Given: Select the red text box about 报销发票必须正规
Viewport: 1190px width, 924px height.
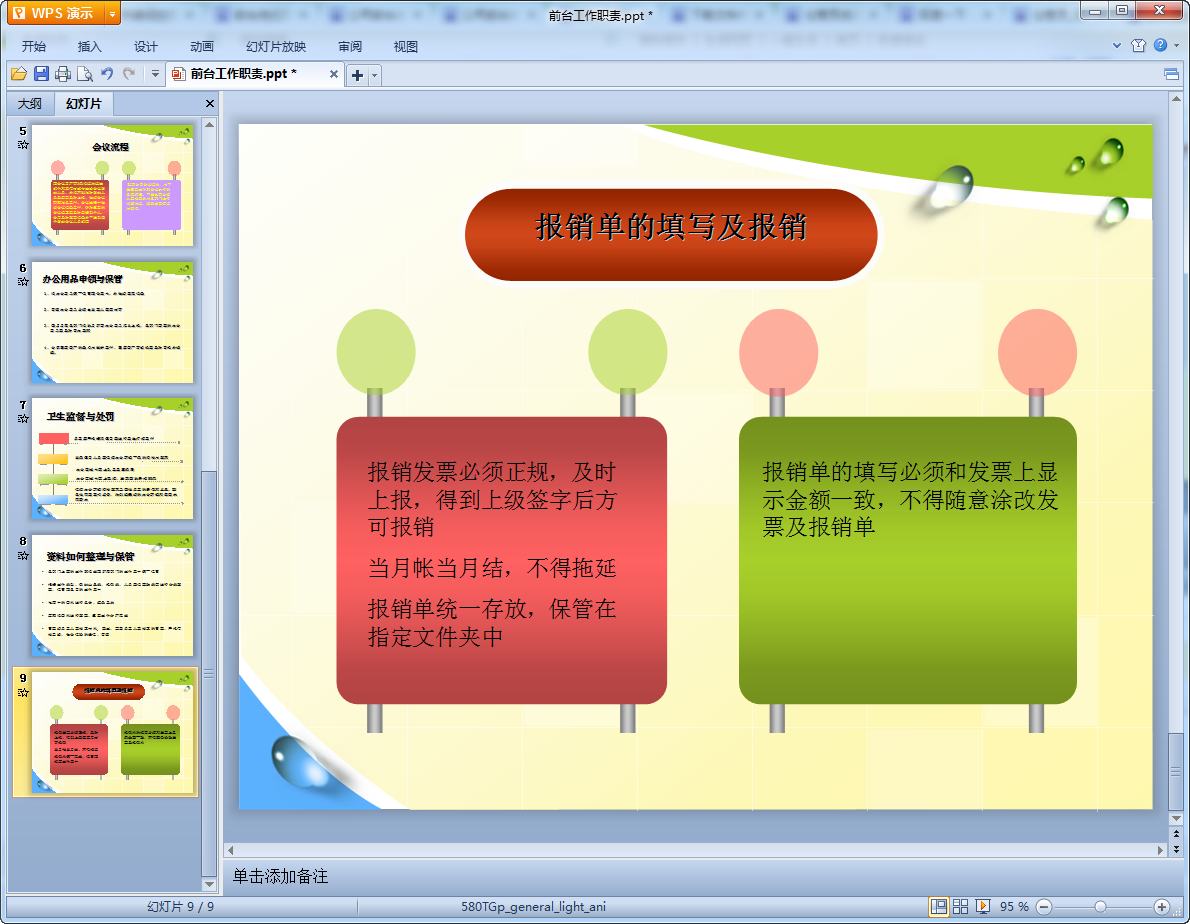Looking at the screenshot, I should [502, 560].
